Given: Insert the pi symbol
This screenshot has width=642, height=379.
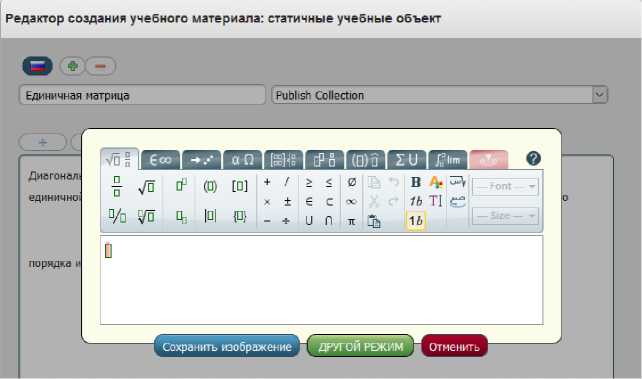Looking at the screenshot, I should click(x=351, y=221).
